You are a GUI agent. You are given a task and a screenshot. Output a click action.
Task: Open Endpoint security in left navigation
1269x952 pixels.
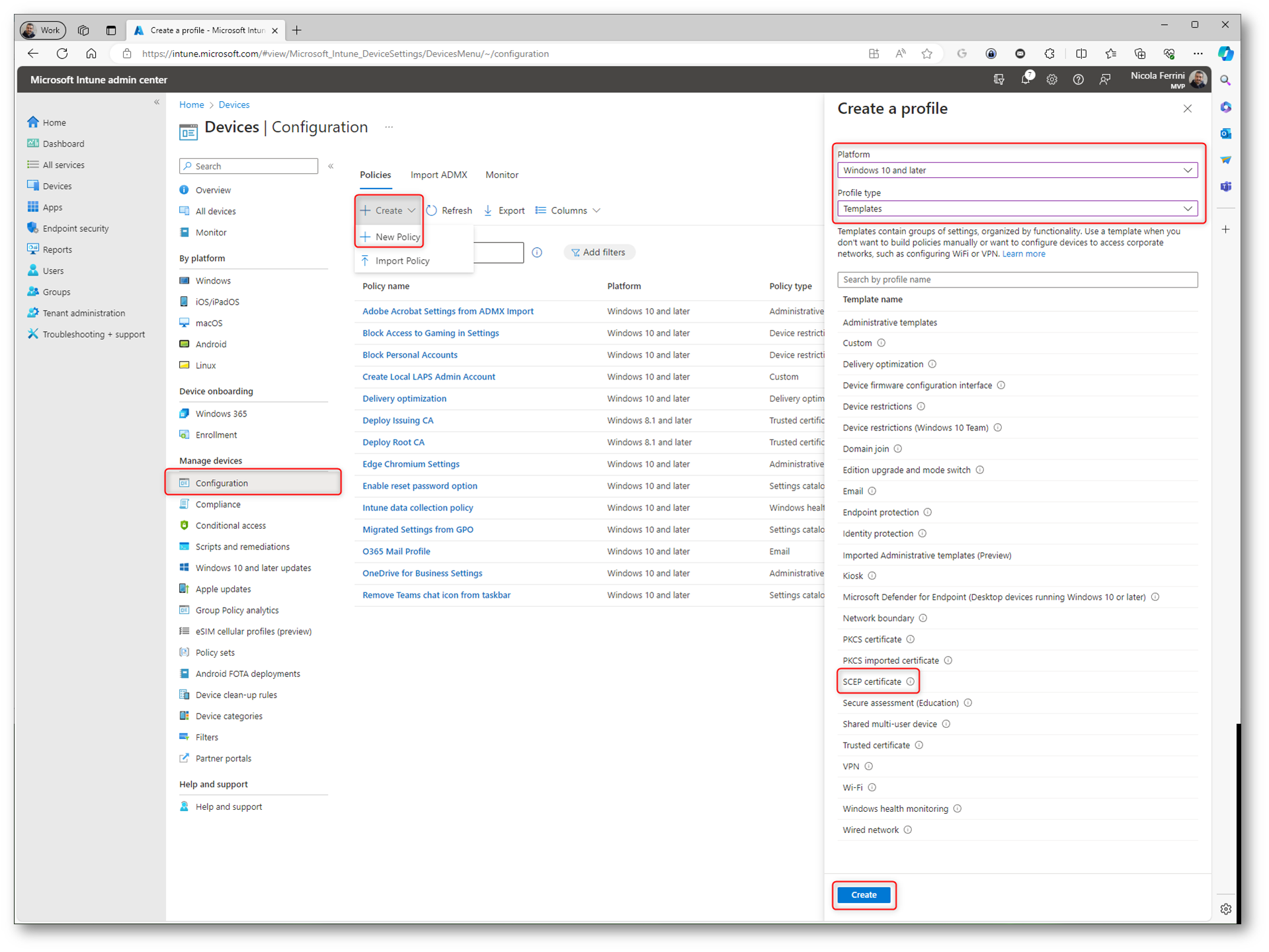pyautogui.click(x=75, y=228)
